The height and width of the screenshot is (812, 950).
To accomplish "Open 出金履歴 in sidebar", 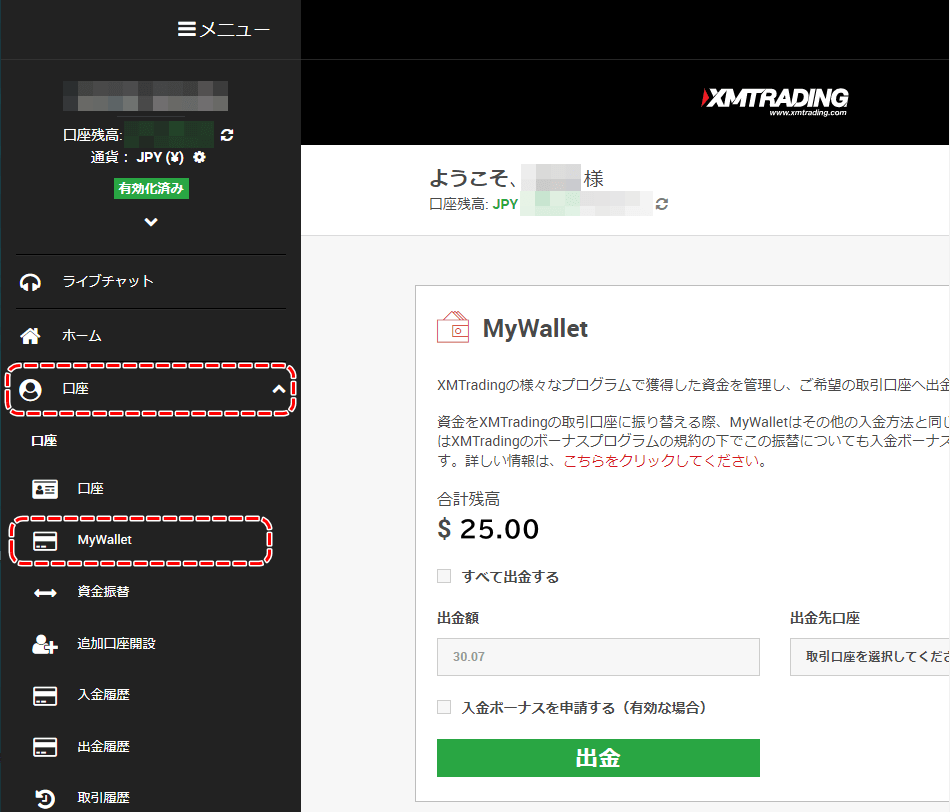I will pyautogui.click(x=103, y=747).
